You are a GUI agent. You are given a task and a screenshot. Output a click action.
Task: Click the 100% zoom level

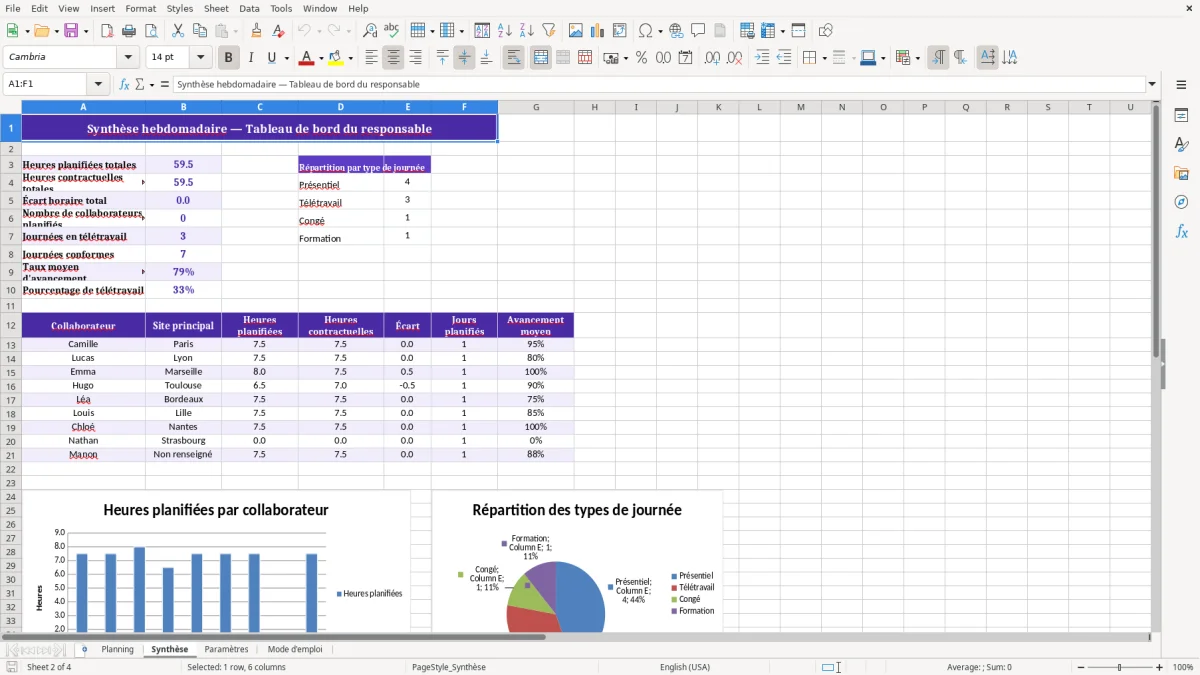click(x=1183, y=667)
